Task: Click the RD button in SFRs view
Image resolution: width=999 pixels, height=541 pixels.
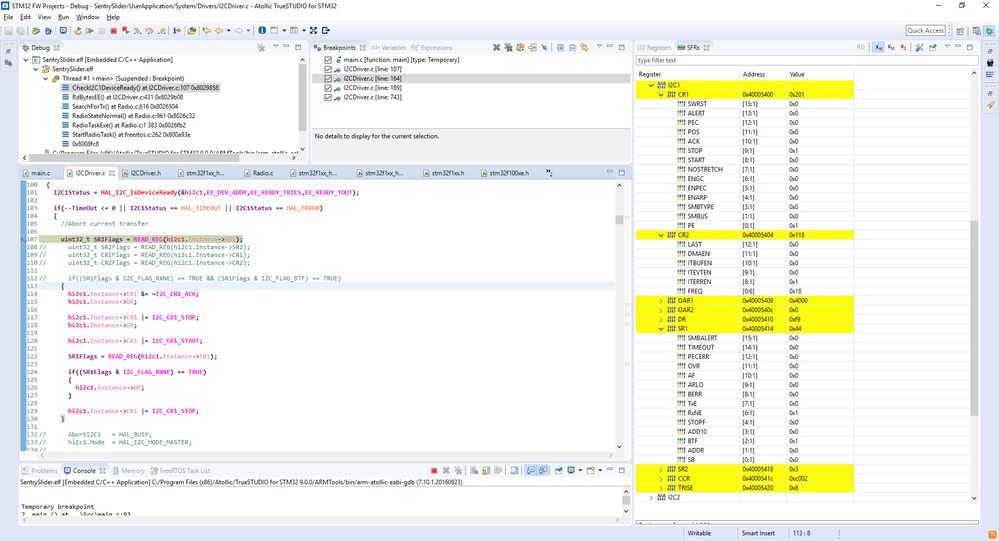Action: click(x=861, y=47)
